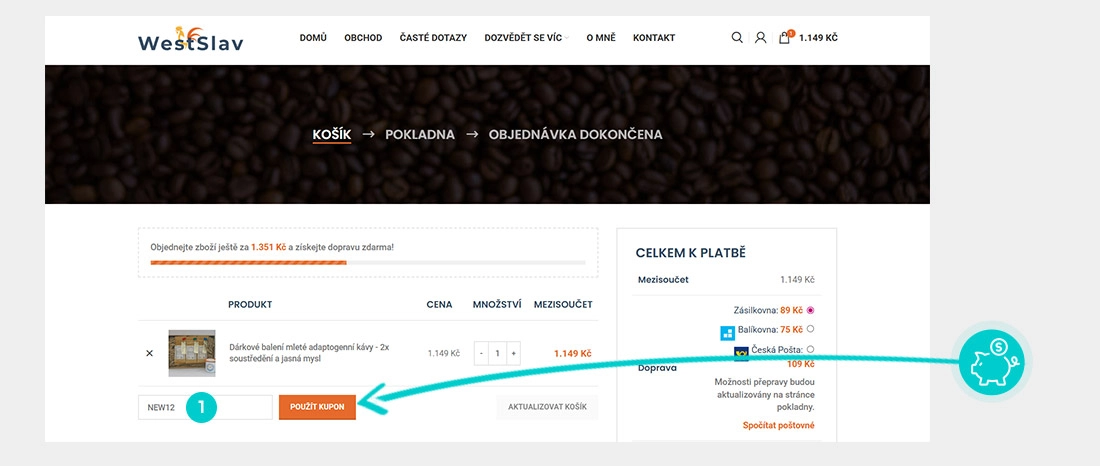Click the Celkem k platbě heading

point(690,253)
